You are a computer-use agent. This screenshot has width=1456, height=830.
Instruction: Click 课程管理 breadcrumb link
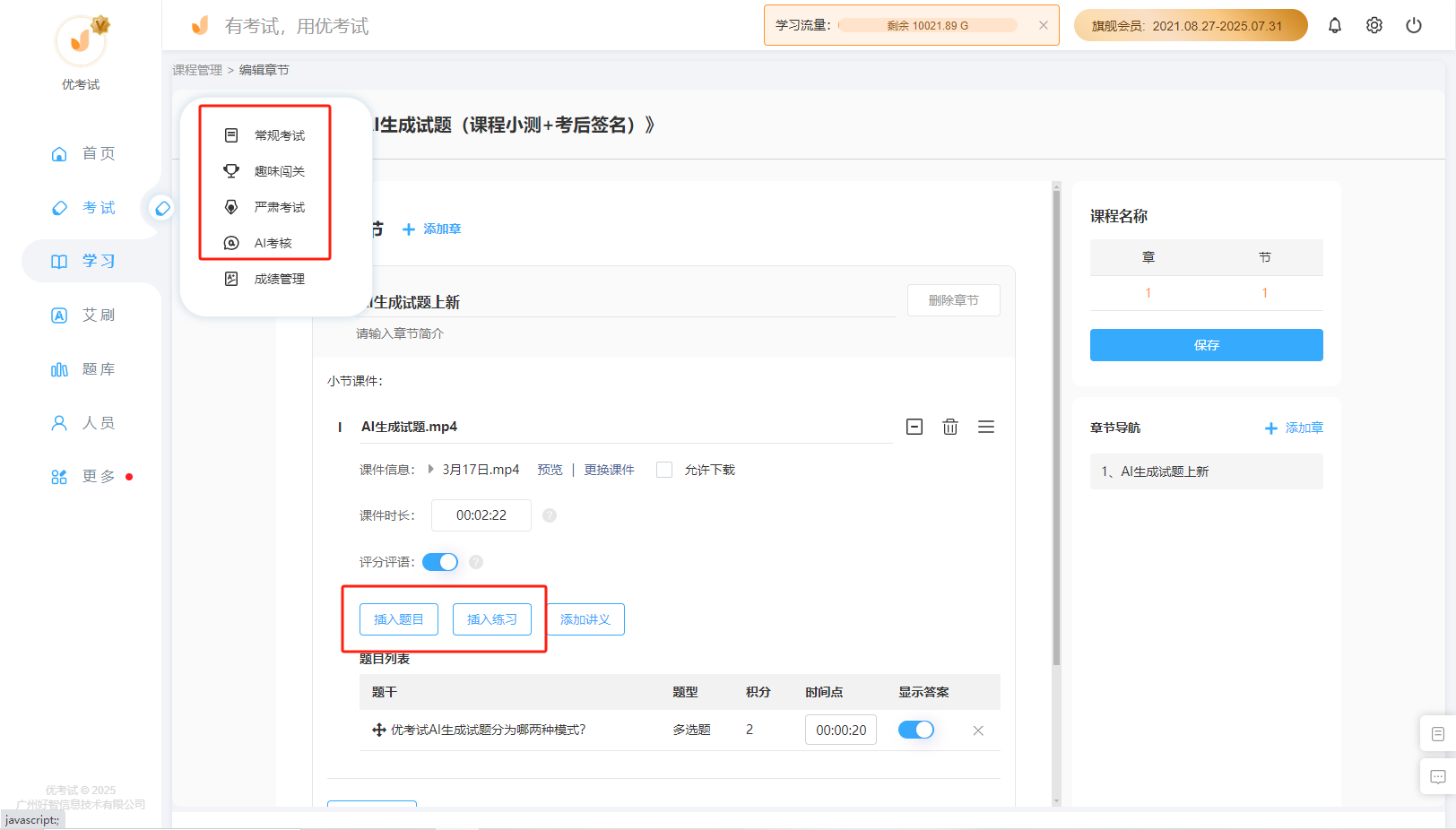[x=197, y=70]
